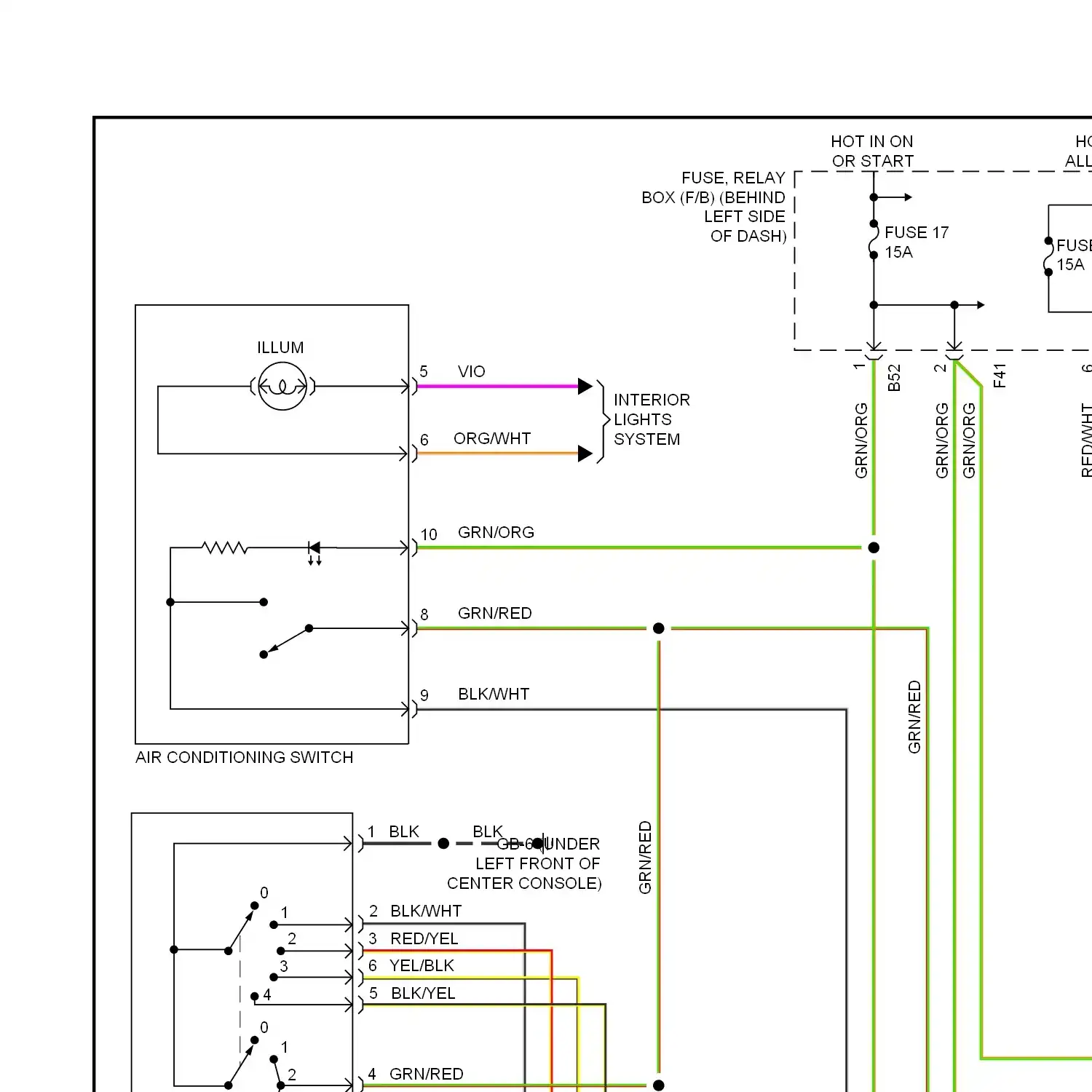This screenshot has width=1092, height=1092.
Task: Click the arrowhead ending the VIO wire
Action: click(585, 387)
